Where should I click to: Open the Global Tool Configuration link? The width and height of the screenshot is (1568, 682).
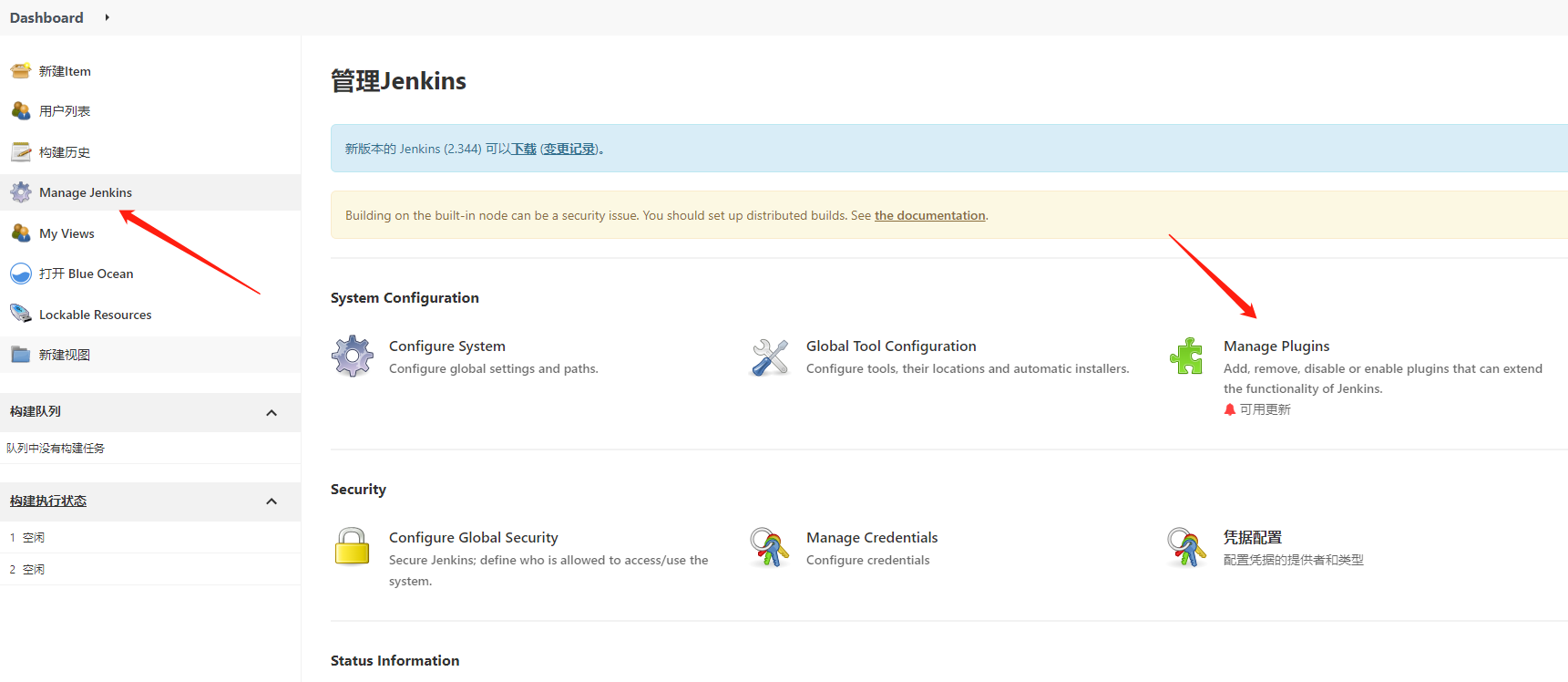pyautogui.click(x=891, y=346)
